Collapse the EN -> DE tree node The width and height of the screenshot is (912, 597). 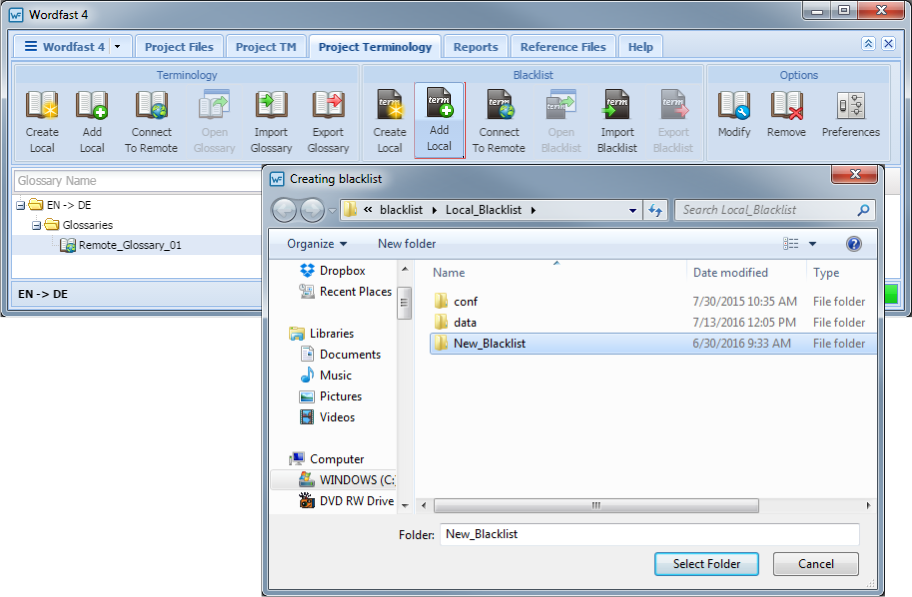click(20, 205)
